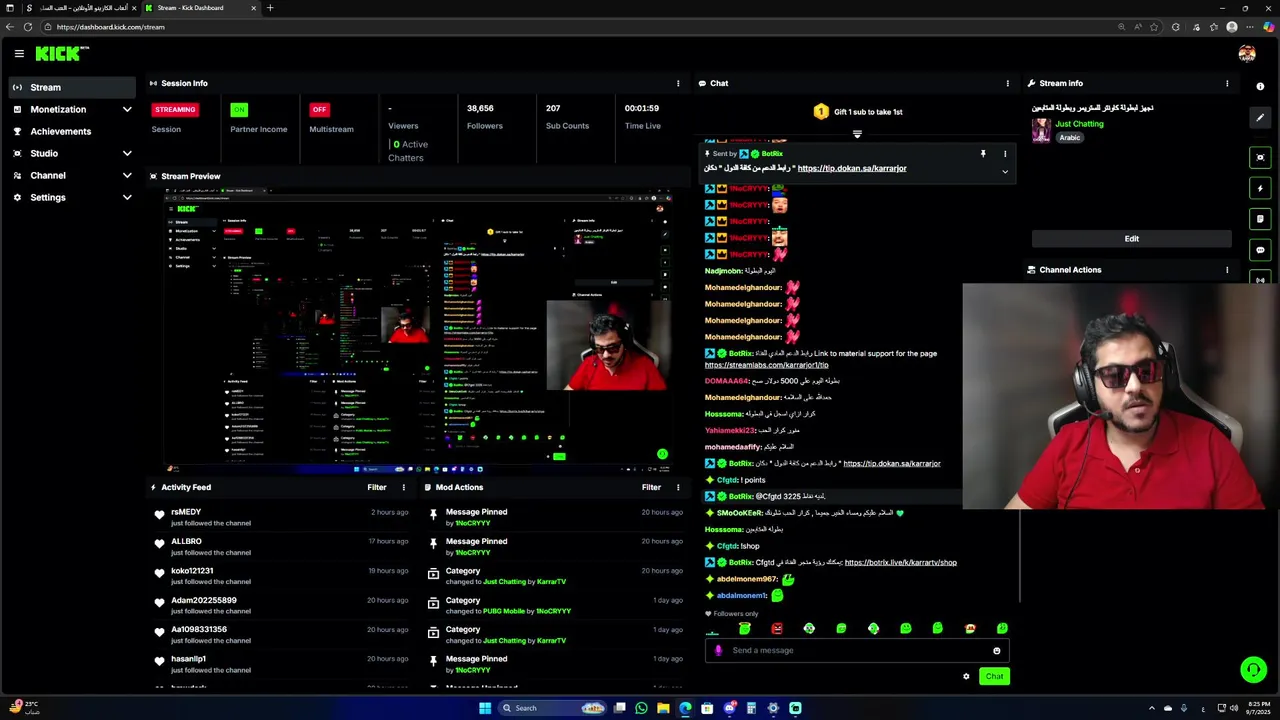
Task: Click follower ALLBRO in Activity Feed
Action: tap(186, 541)
